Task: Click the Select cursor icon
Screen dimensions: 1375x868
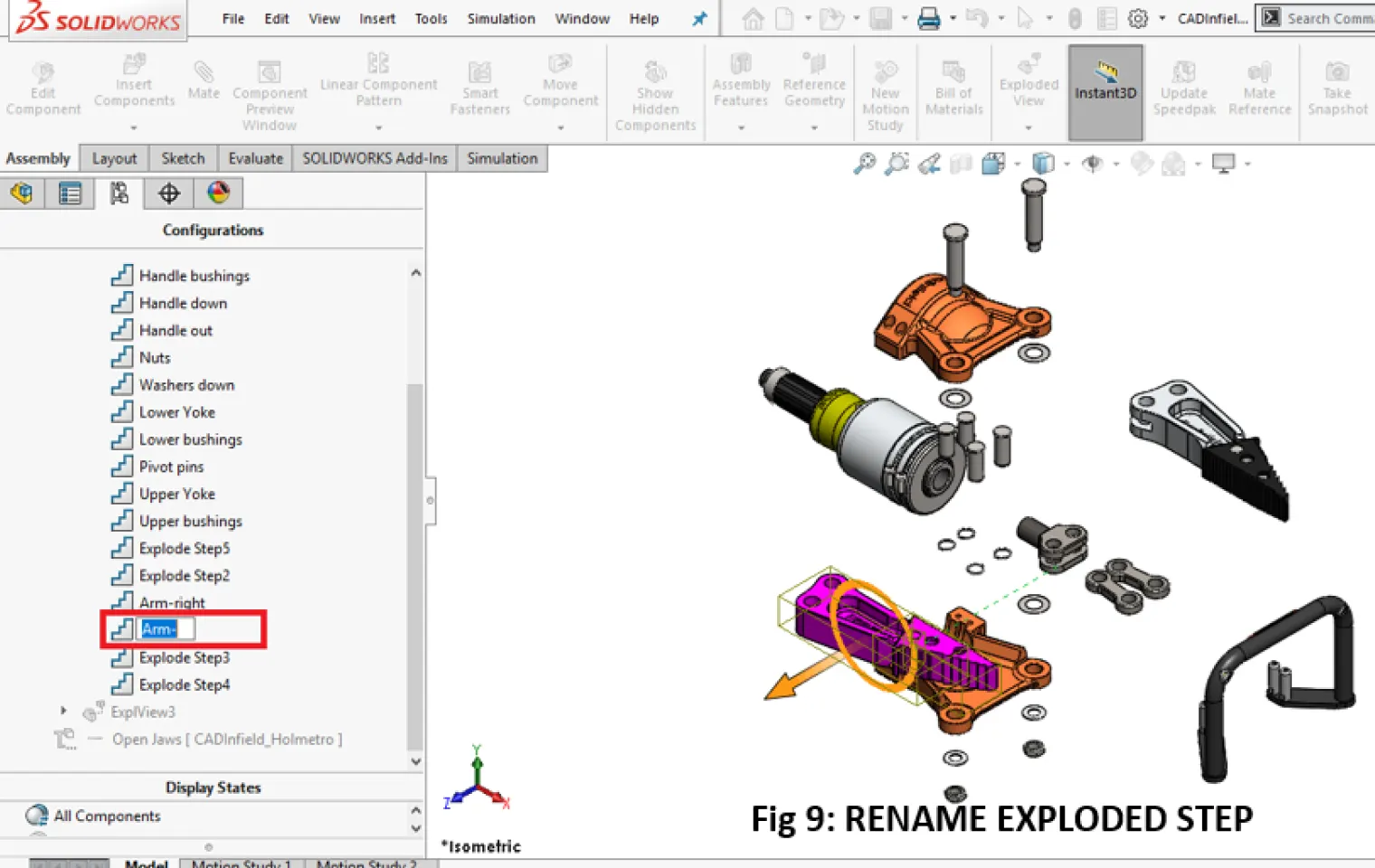Action: click(1025, 18)
